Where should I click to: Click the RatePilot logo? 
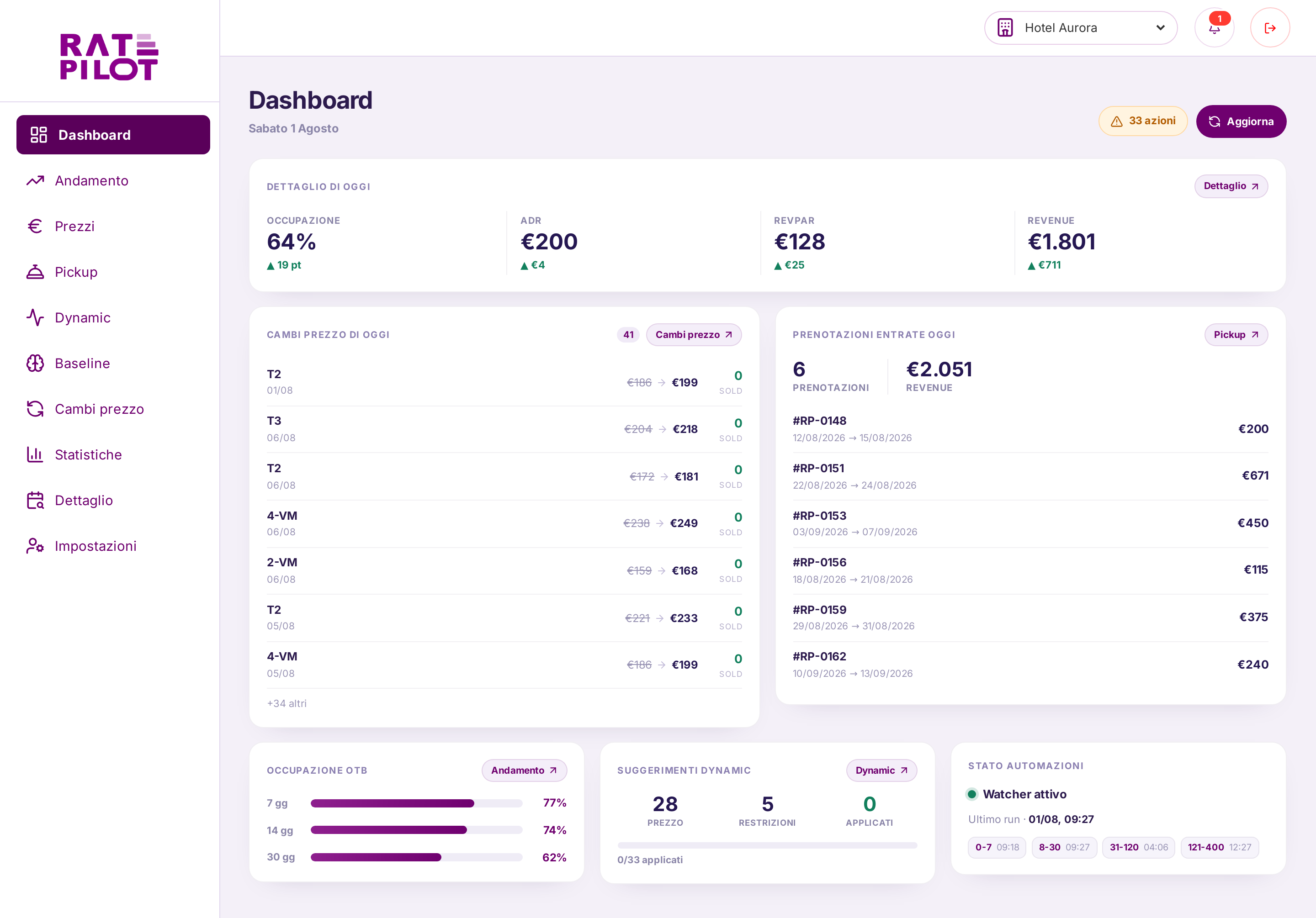[109, 57]
